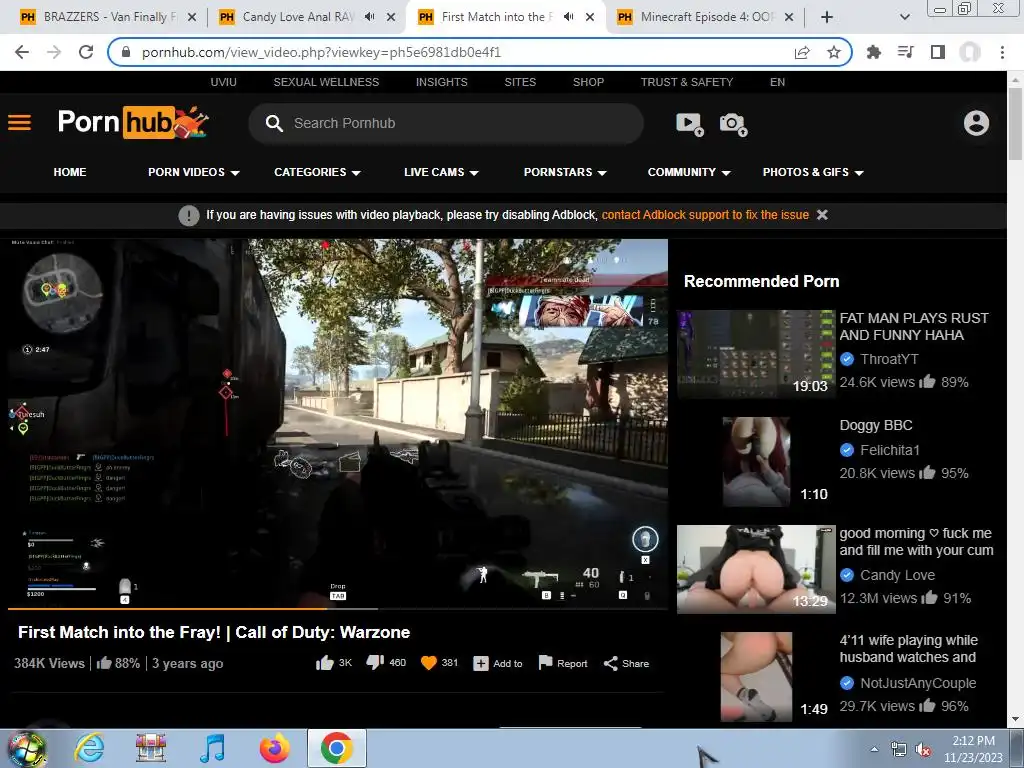
Task: Dislike the video with thumbs down 460
Action: tap(376, 663)
